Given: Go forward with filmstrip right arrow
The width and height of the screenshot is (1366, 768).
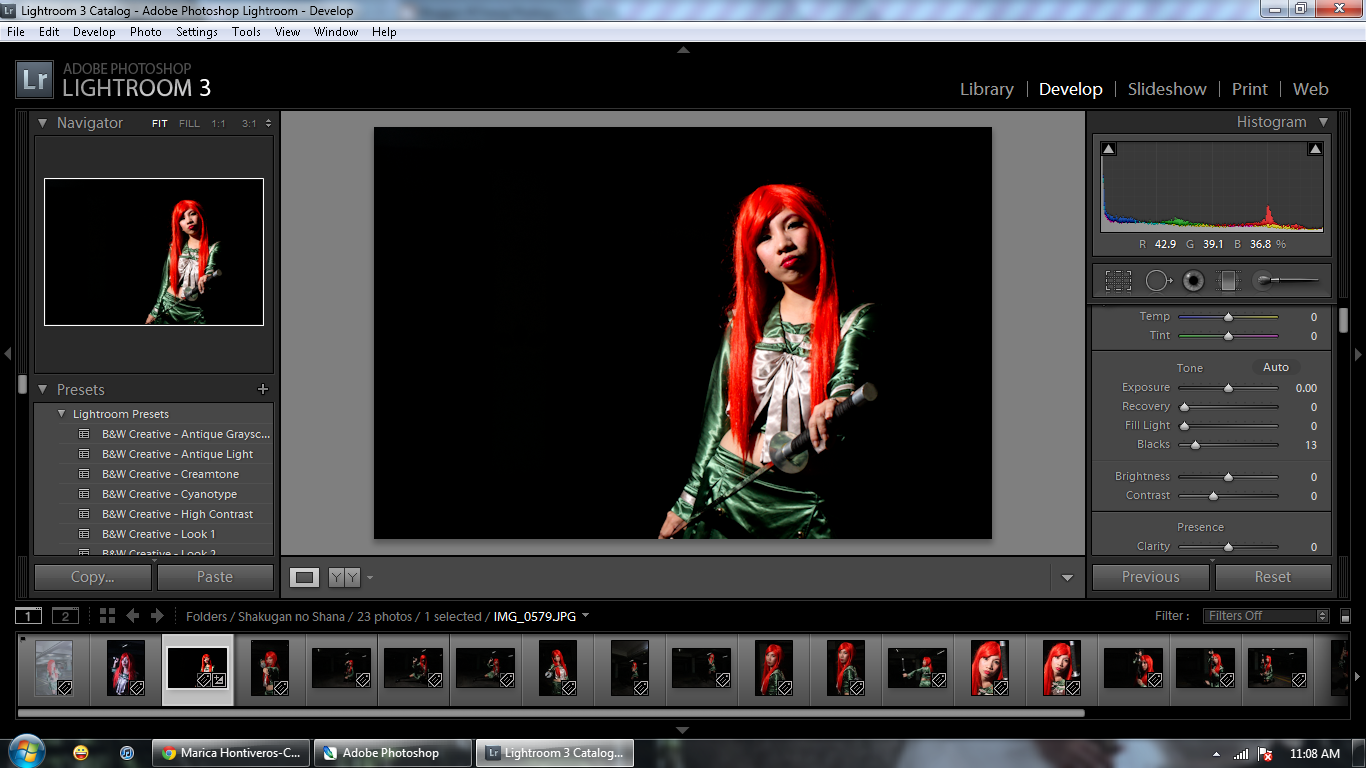Looking at the screenshot, I should (156, 616).
